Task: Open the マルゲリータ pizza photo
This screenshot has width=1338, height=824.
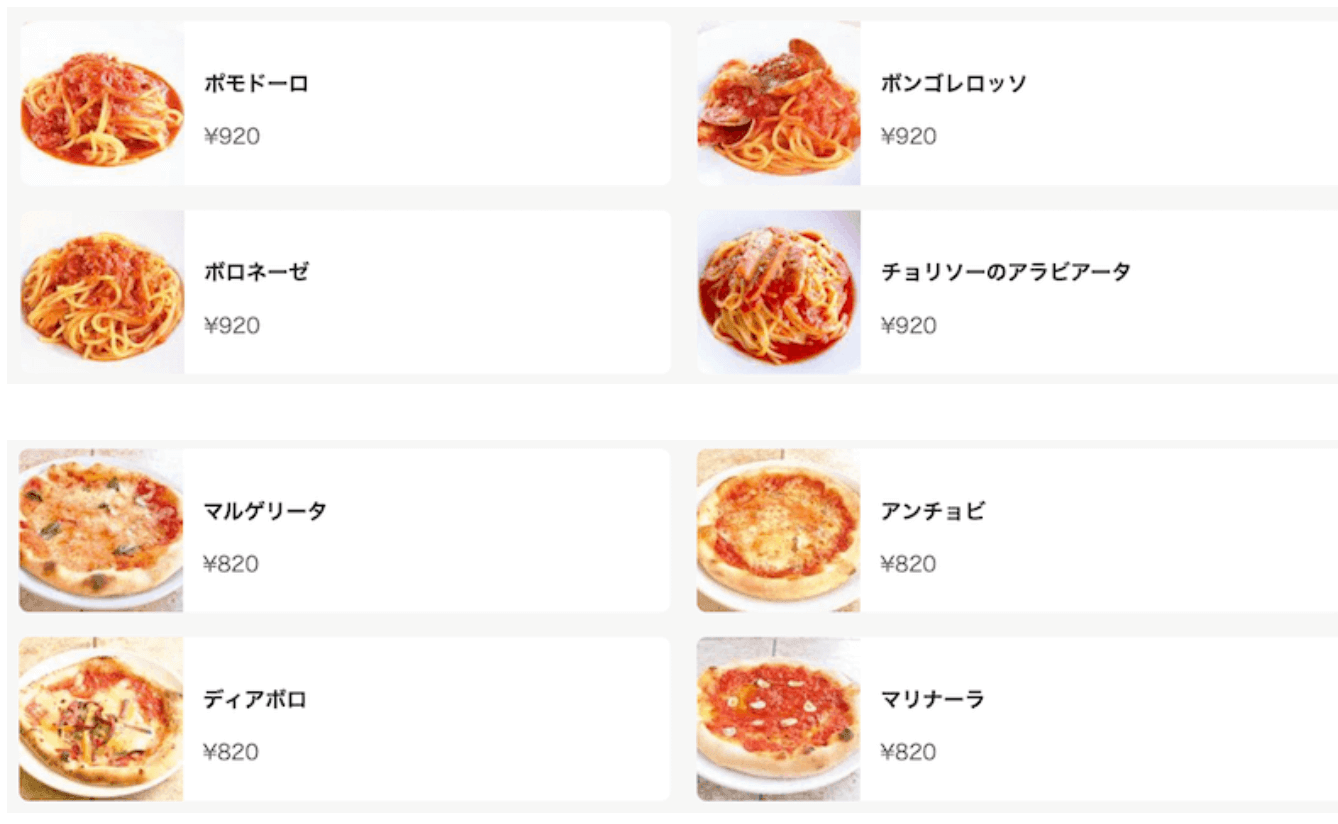Action: tap(101, 530)
